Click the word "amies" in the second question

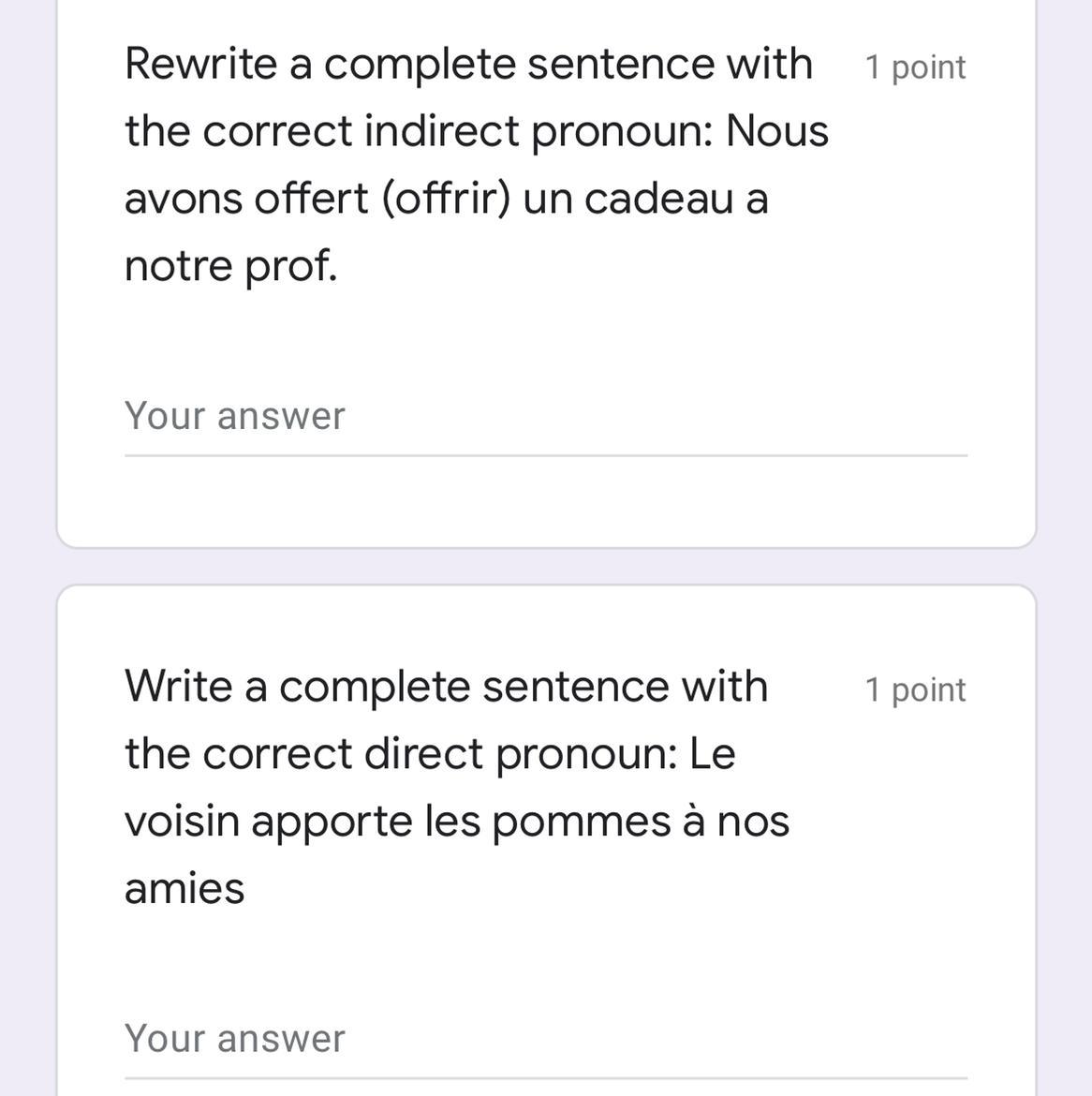point(184,889)
